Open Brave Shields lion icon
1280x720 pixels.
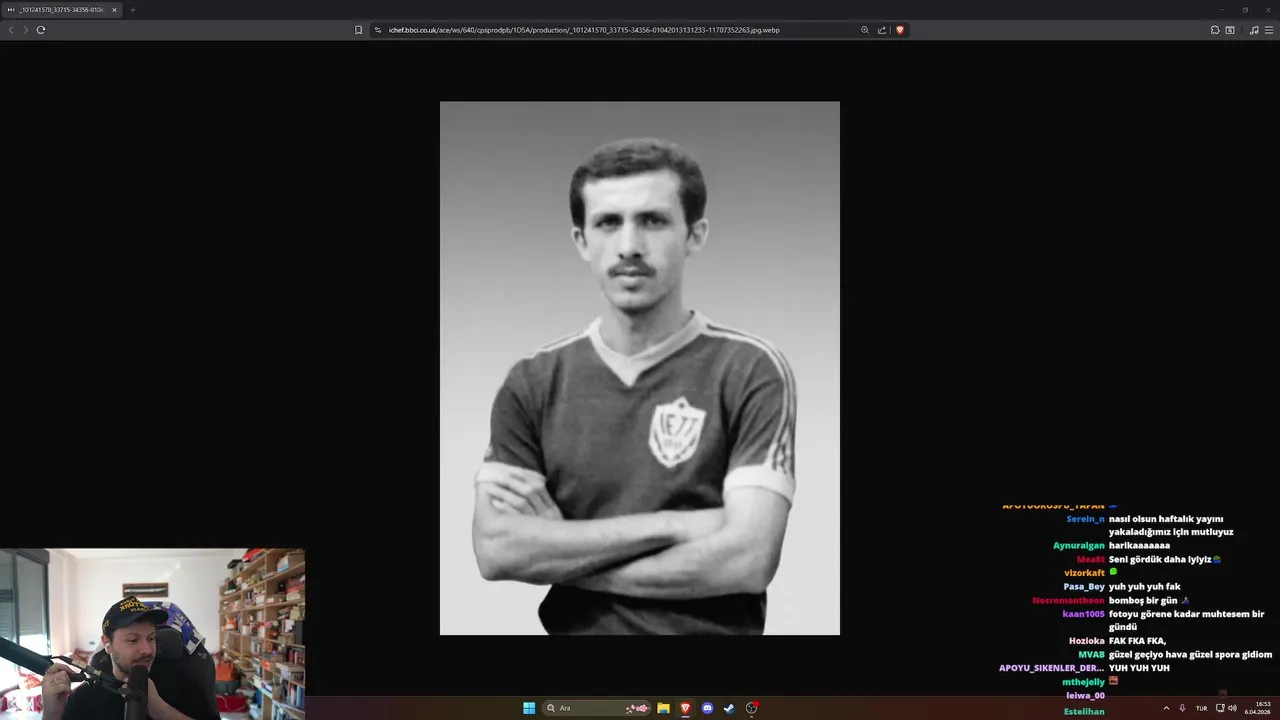pyautogui.click(x=900, y=30)
